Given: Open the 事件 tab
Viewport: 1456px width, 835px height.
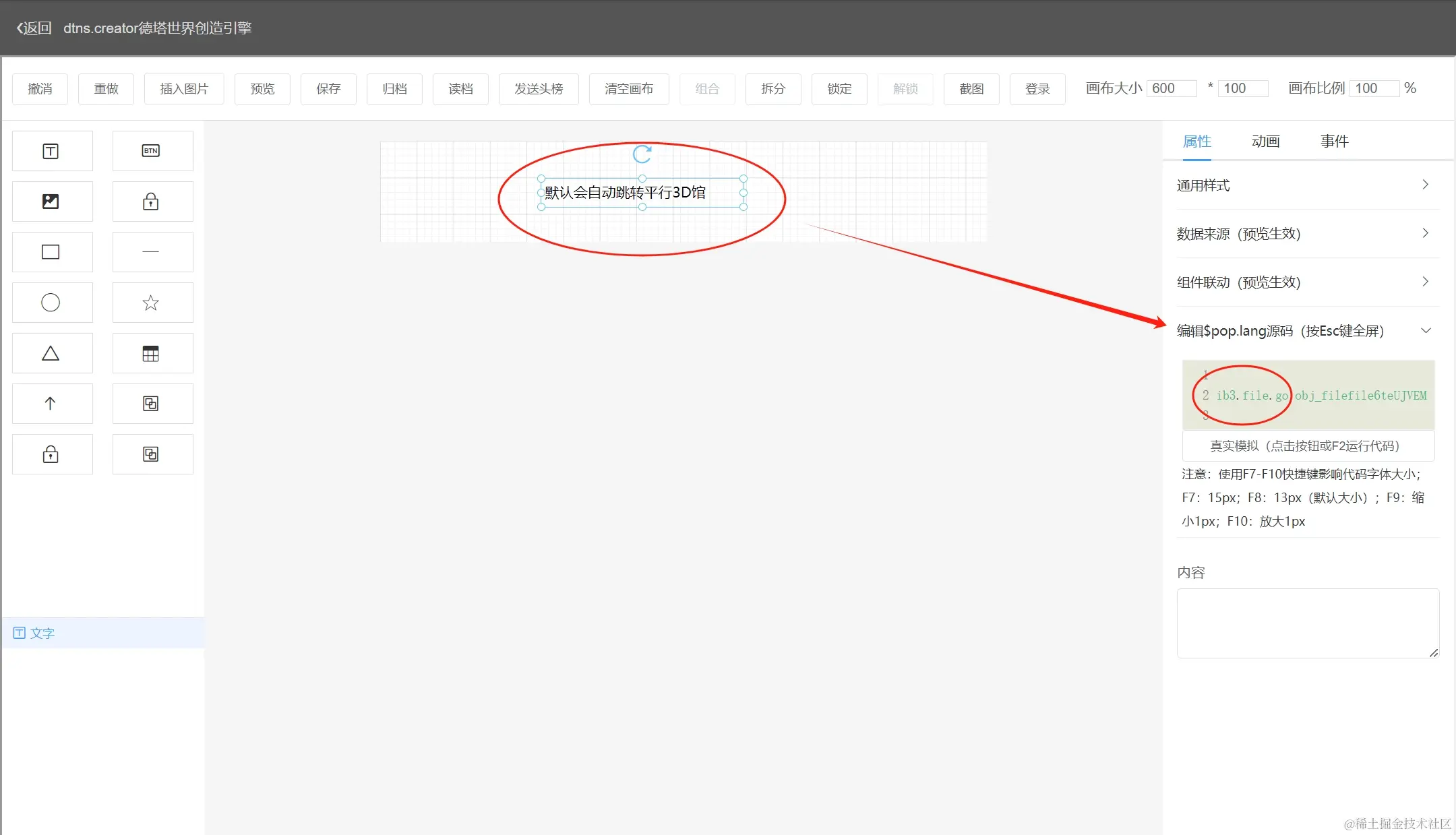Looking at the screenshot, I should coord(1333,142).
